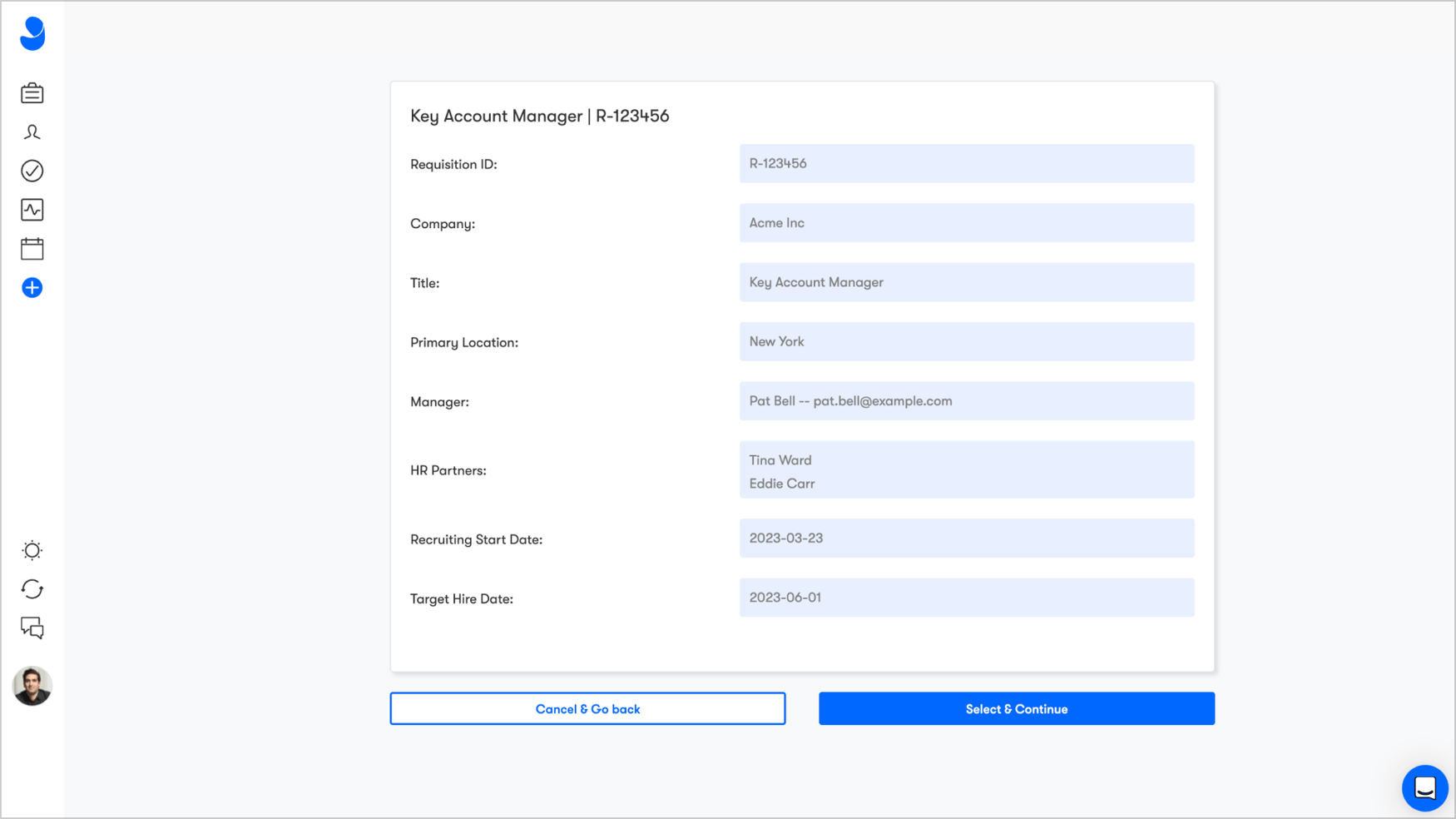Open the chat feedback icon

(x=32, y=628)
